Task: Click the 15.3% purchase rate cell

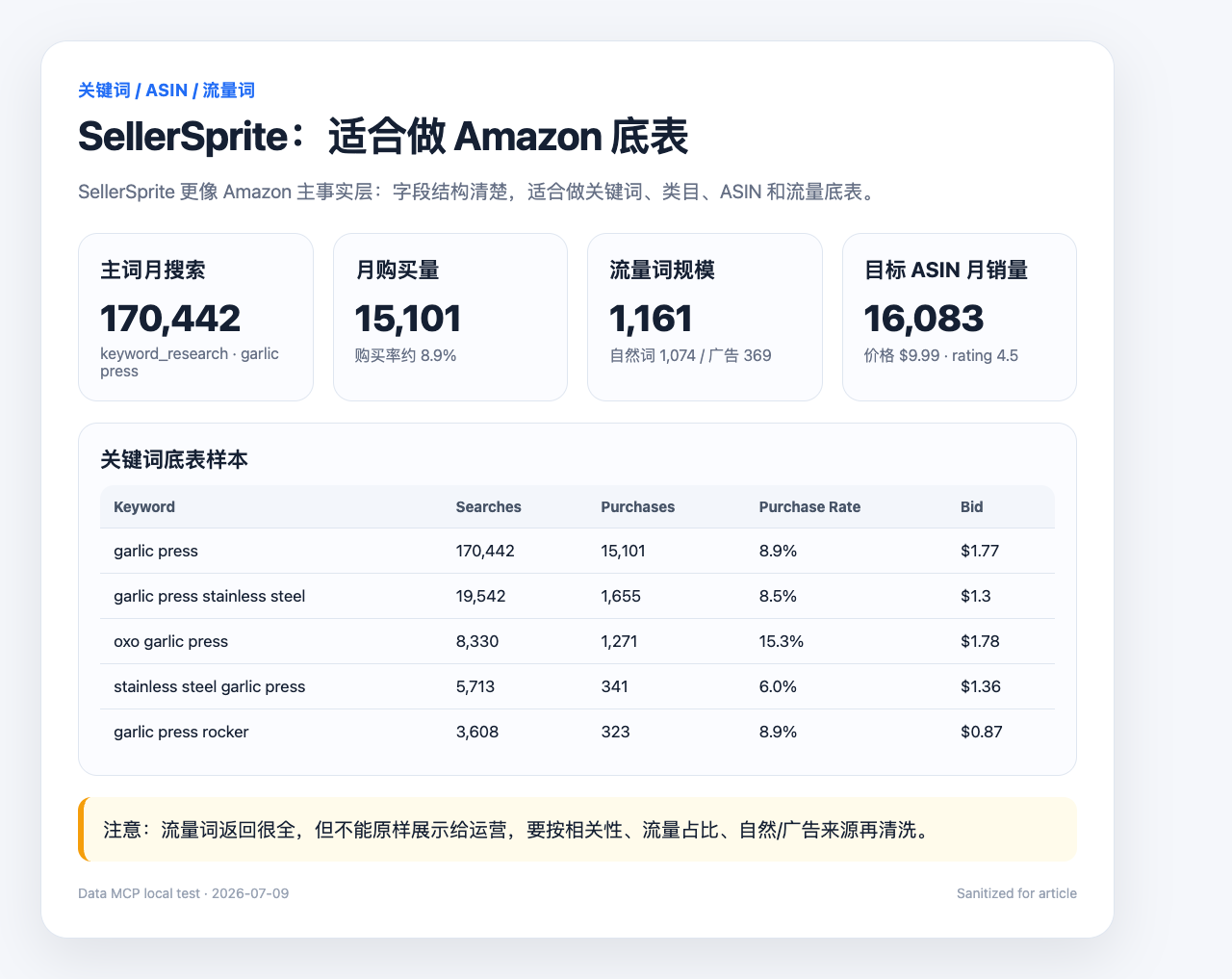Action: (x=782, y=642)
